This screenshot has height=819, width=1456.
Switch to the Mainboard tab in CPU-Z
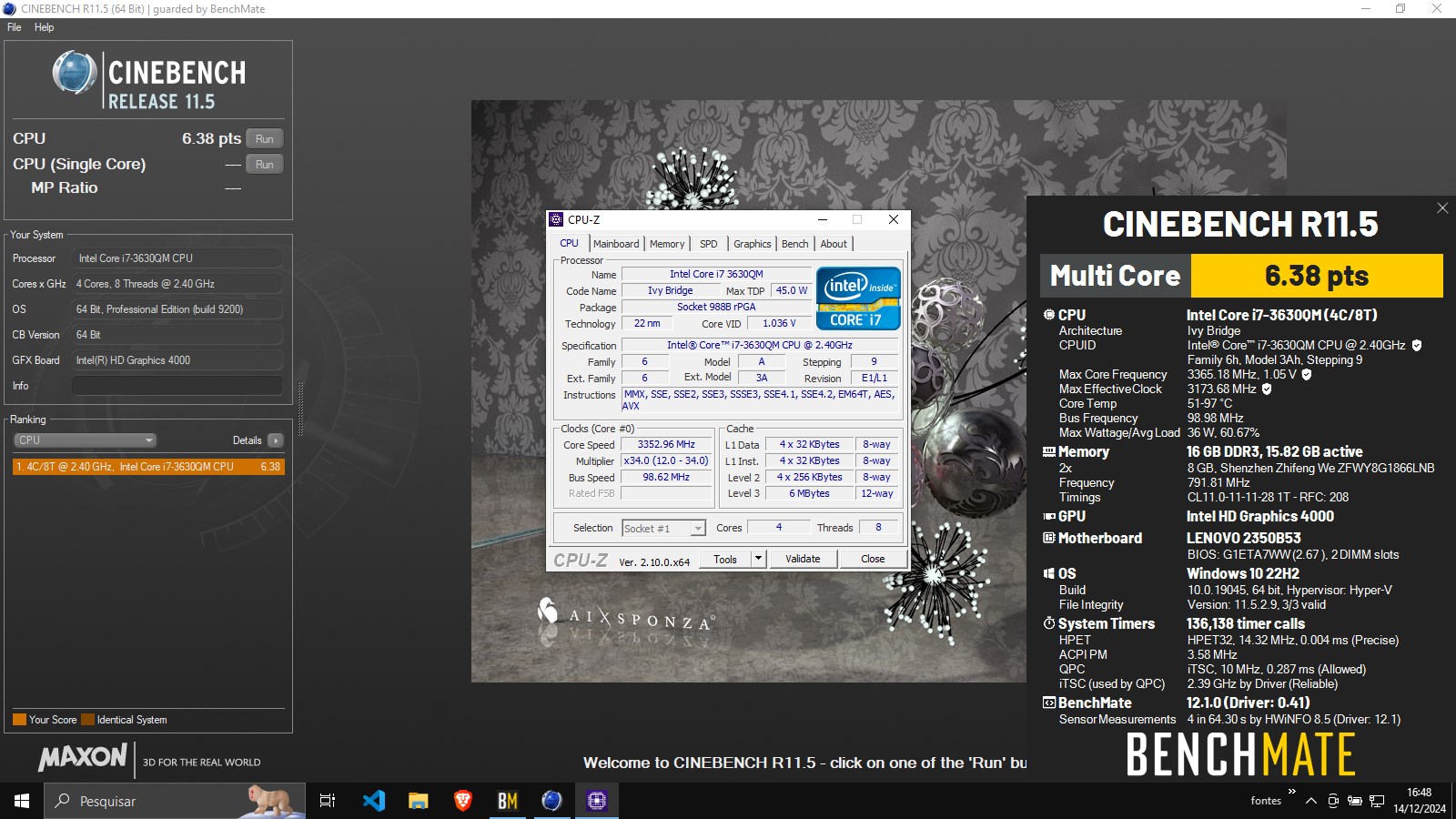point(616,244)
